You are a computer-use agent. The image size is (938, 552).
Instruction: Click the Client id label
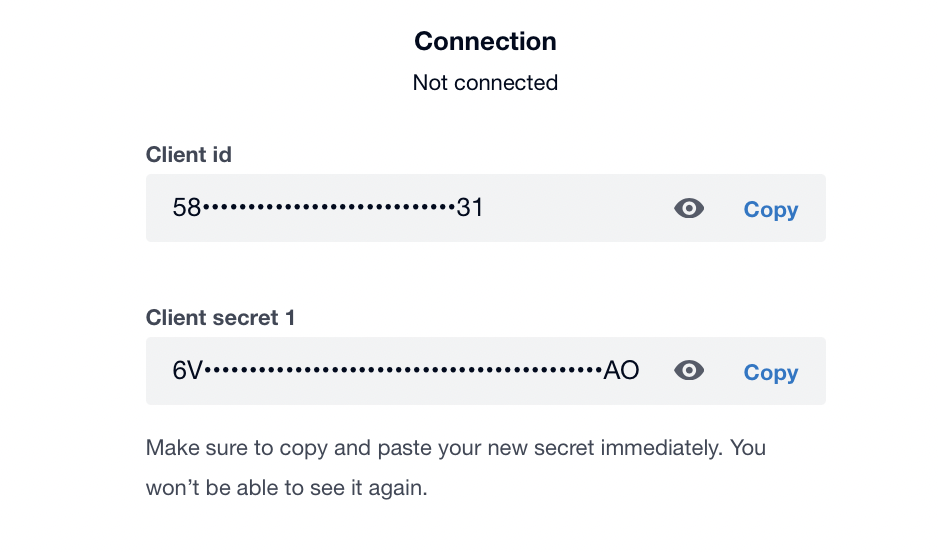(189, 155)
